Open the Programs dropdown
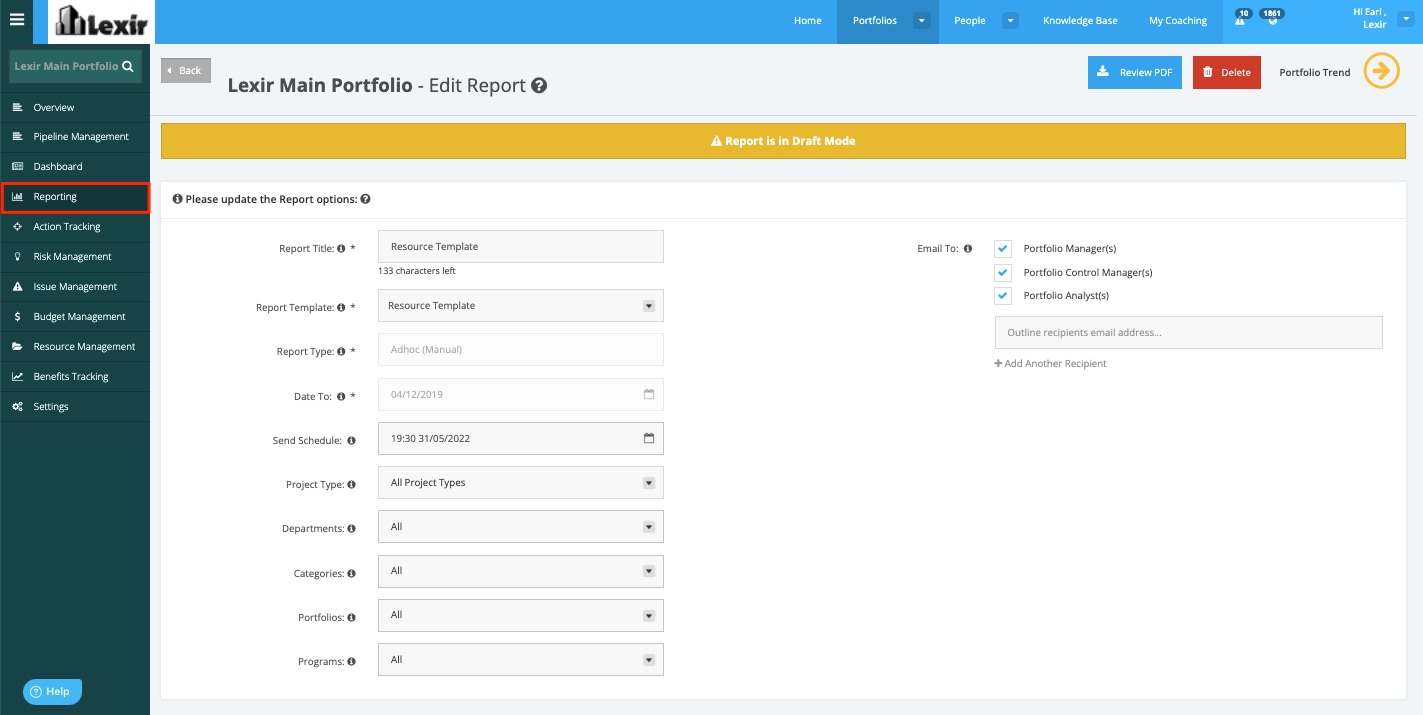The height and width of the screenshot is (715, 1423). [521, 660]
